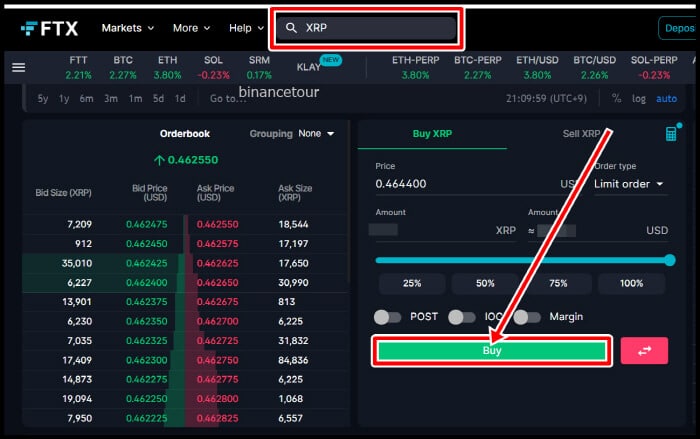700x439 pixels.
Task: Click ask size 84,836
Action: 293,360
